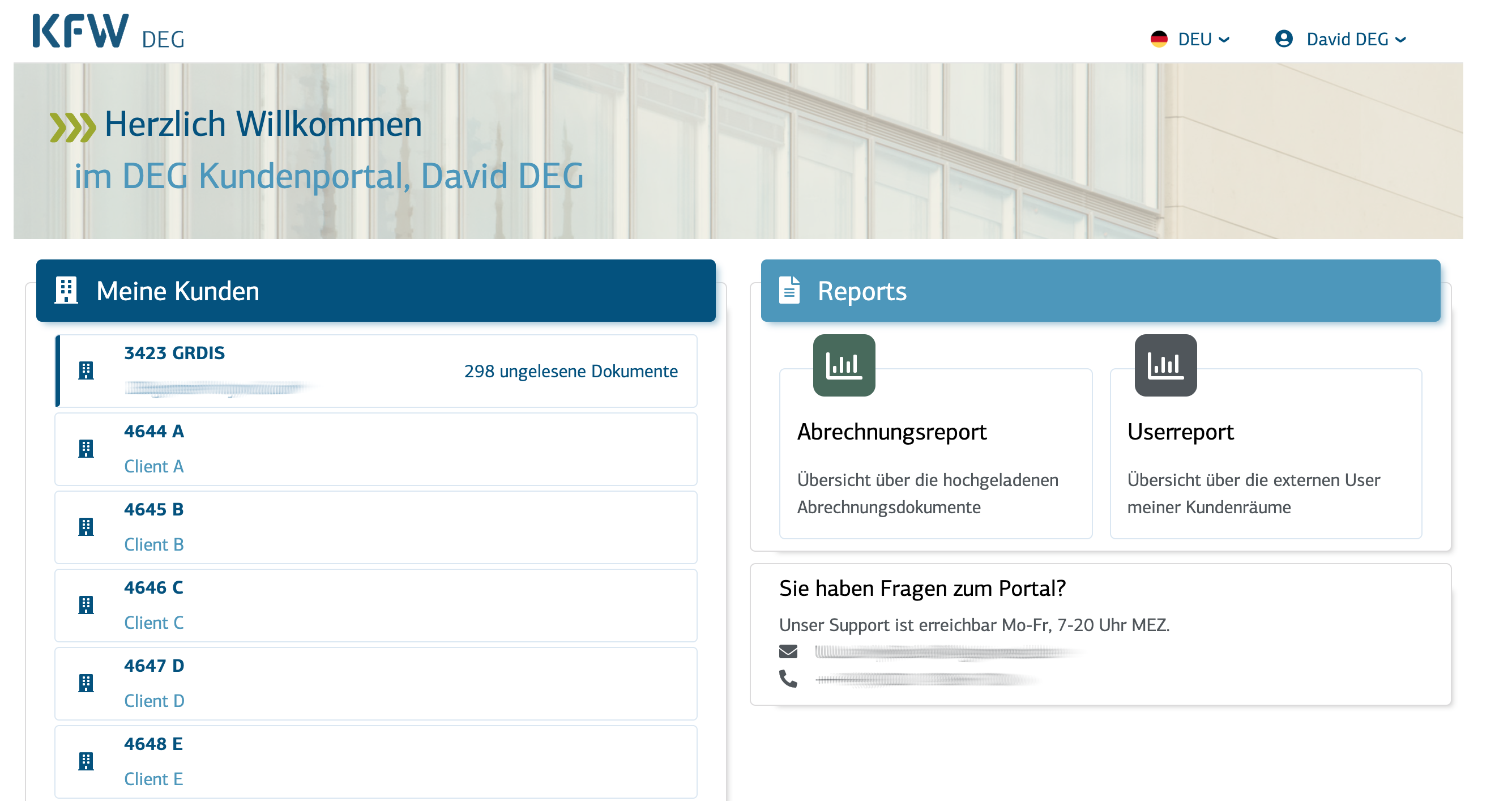Click the Abrechnungsdokumente description text
The width and height of the screenshot is (1512, 801).
click(x=928, y=494)
